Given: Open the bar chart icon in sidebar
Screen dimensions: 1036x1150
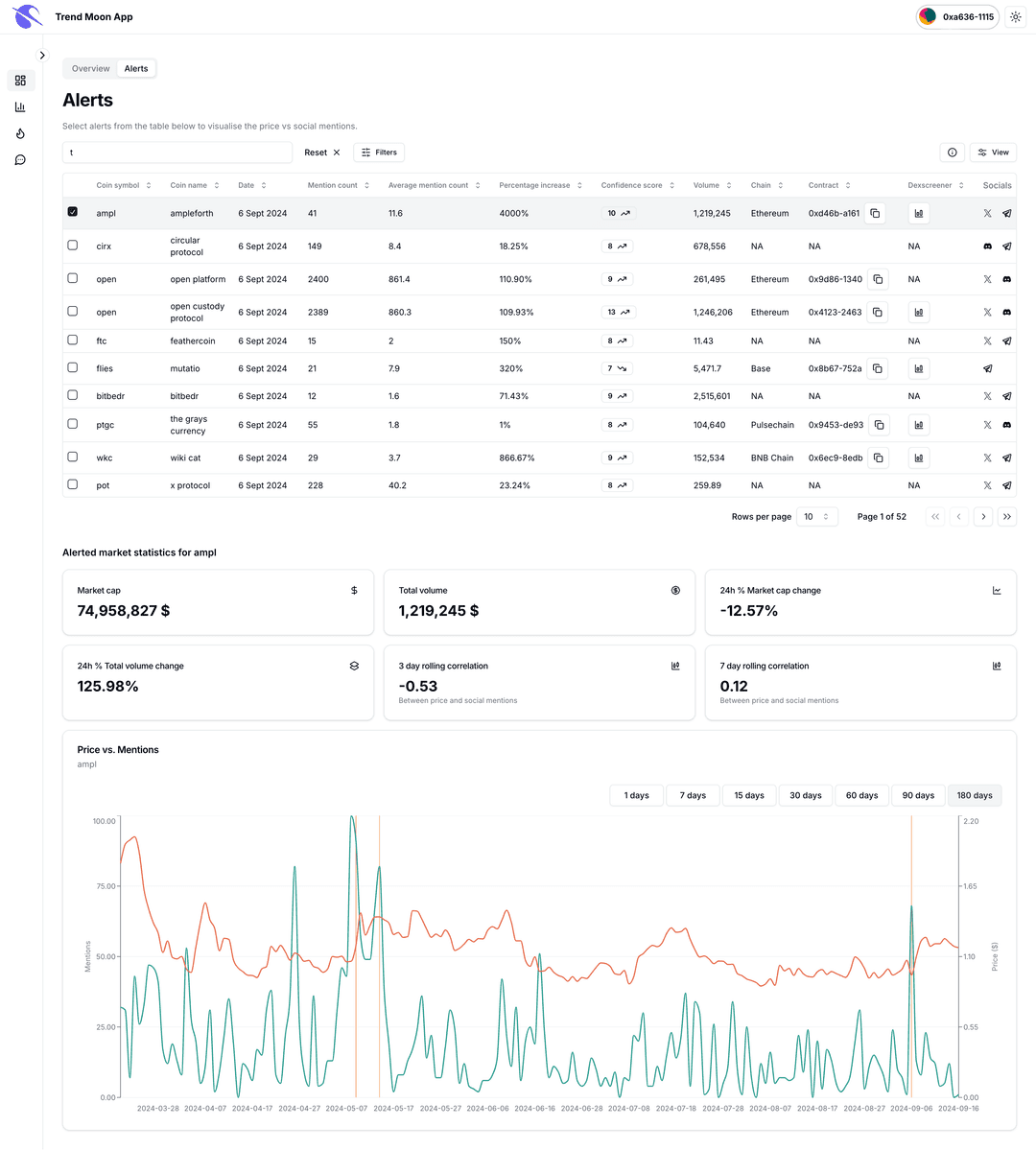Looking at the screenshot, I should pyautogui.click(x=20, y=107).
